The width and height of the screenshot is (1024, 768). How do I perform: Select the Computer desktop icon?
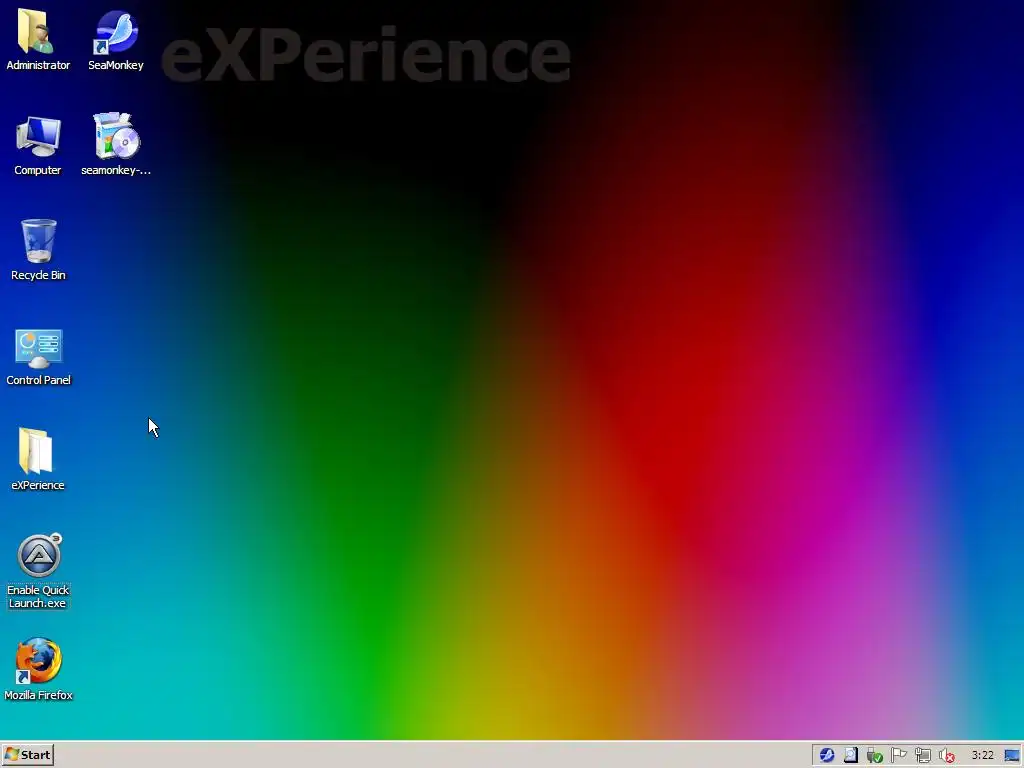tap(38, 145)
